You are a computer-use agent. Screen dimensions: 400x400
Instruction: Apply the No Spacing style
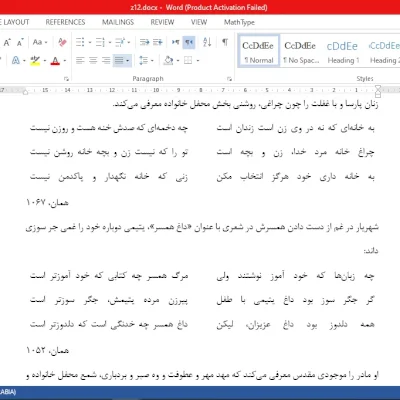coord(301,52)
